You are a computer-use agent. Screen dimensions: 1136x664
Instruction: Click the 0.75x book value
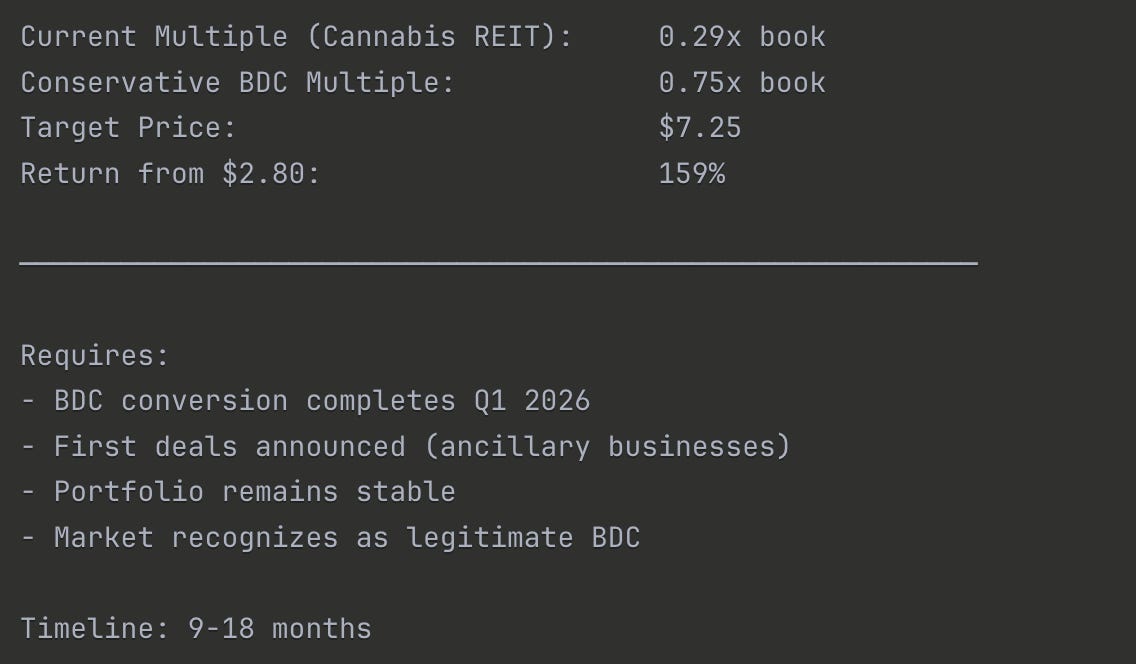pyautogui.click(x=742, y=83)
